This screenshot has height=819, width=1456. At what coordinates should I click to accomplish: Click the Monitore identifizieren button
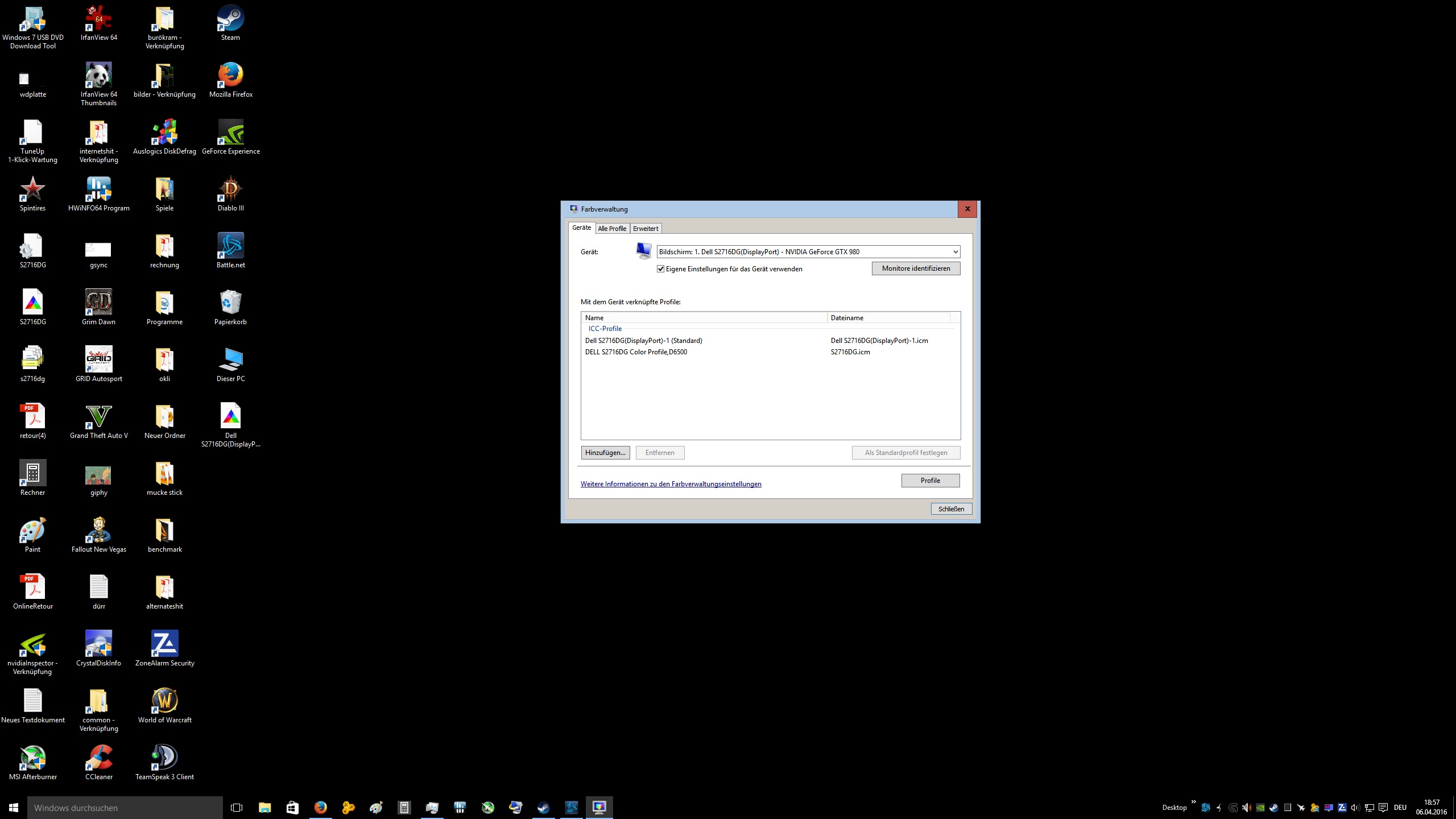(916, 268)
